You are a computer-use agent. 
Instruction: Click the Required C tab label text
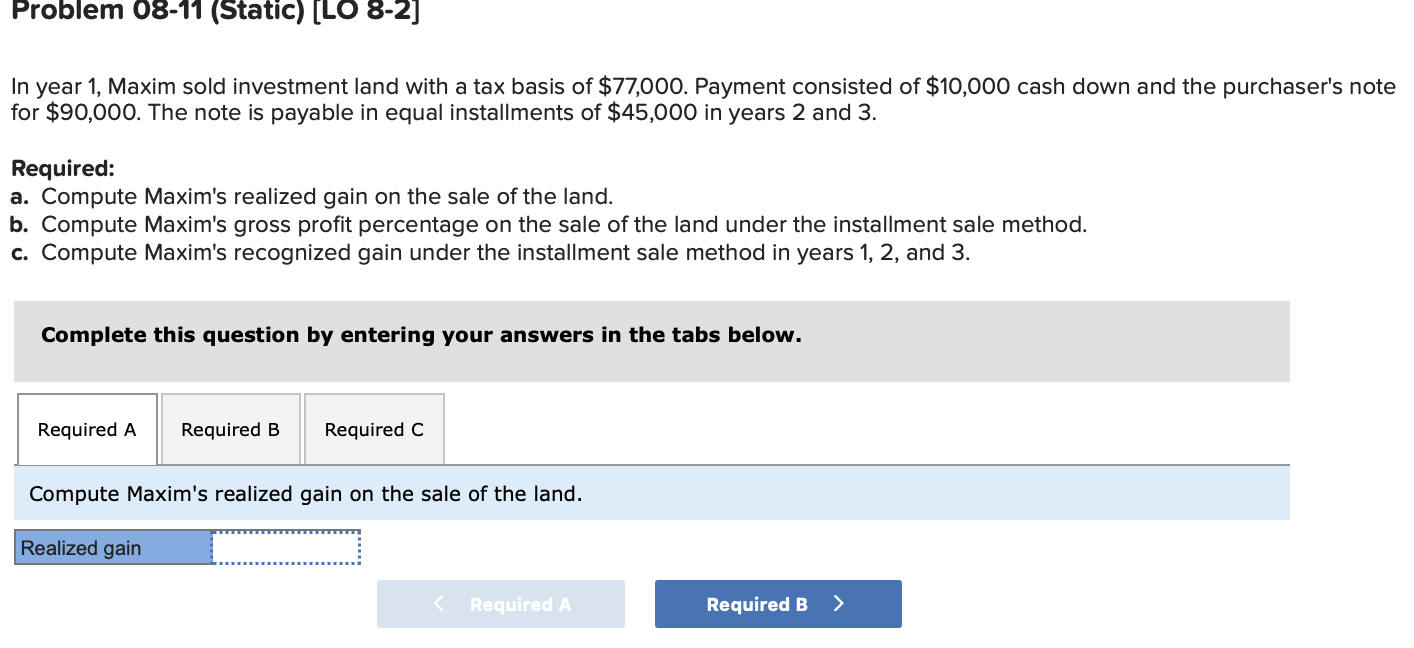click(x=373, y=429)
